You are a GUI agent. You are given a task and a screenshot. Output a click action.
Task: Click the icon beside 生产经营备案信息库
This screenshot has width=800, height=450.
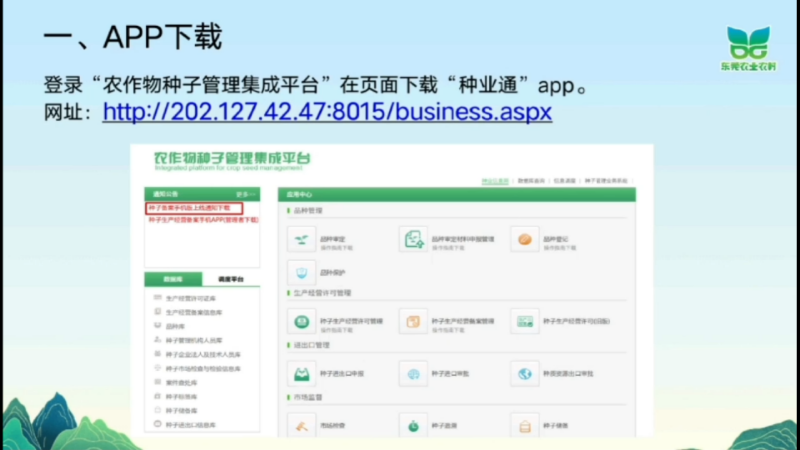[x=158, y=311]
